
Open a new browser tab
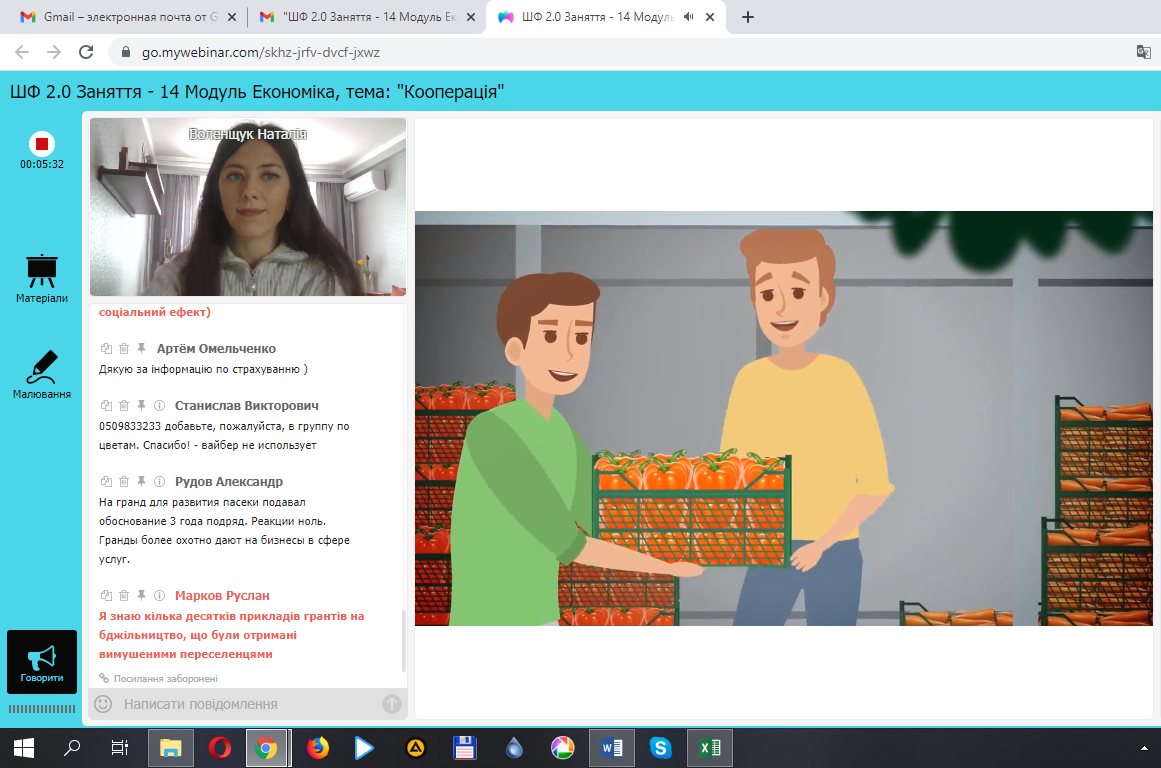tap(747, 17)
